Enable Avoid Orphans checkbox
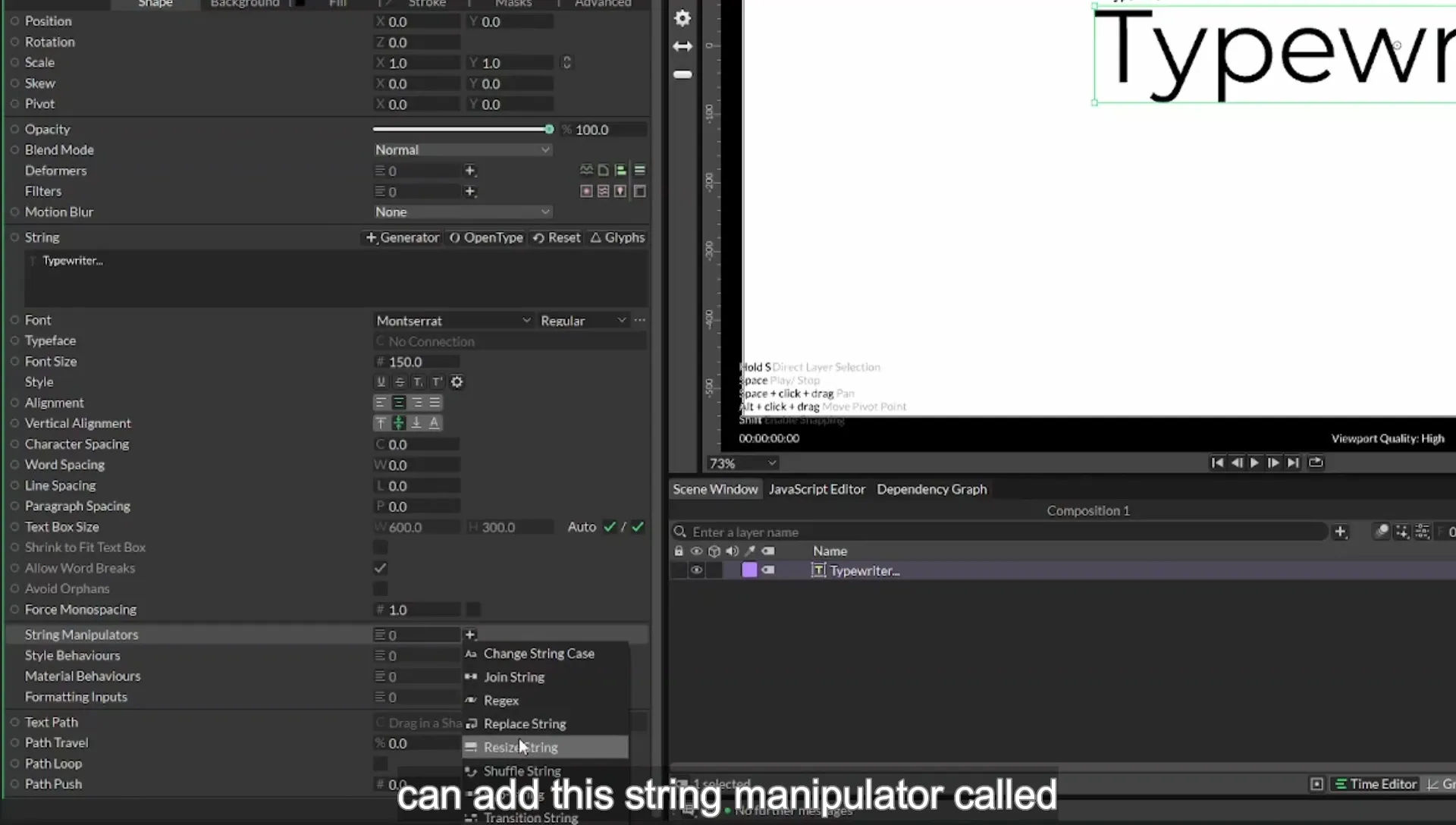 pyautogui.click(x=381, y=588)
